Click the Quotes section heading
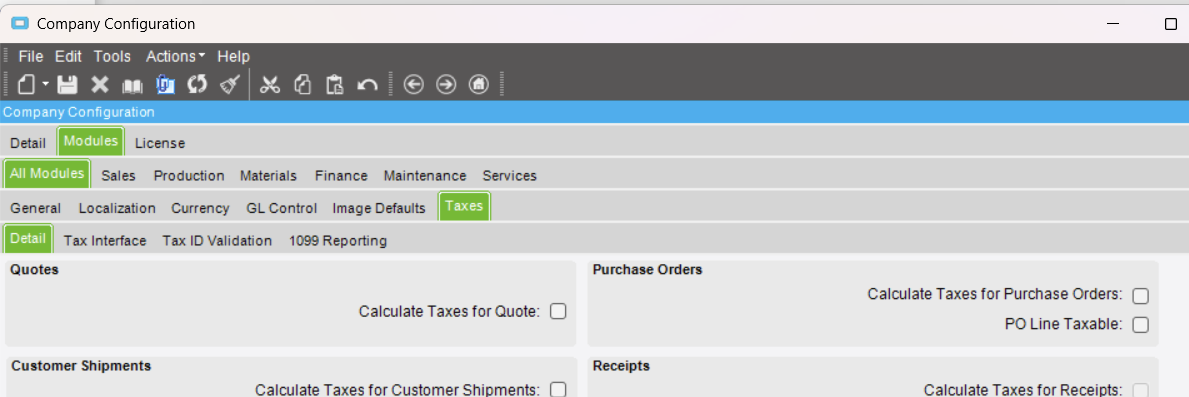This screenshot has height=397, width=1189. click(35, 270)
